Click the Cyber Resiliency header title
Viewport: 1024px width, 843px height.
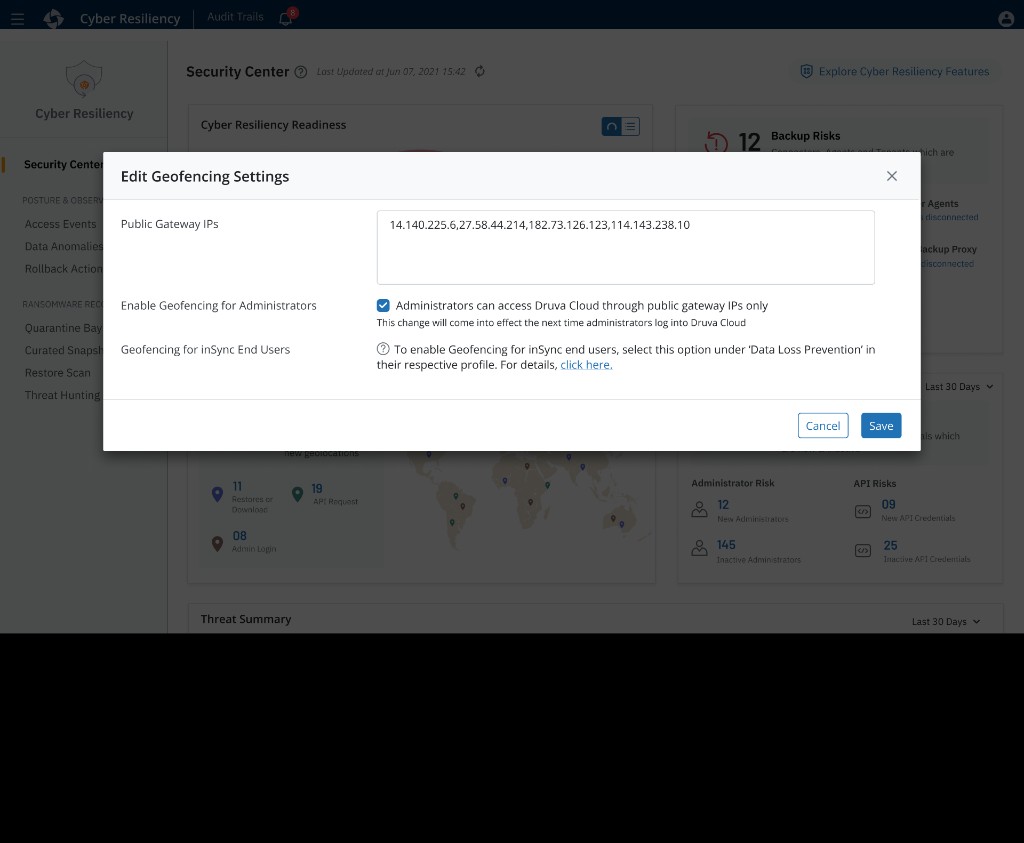click(130, 18)
